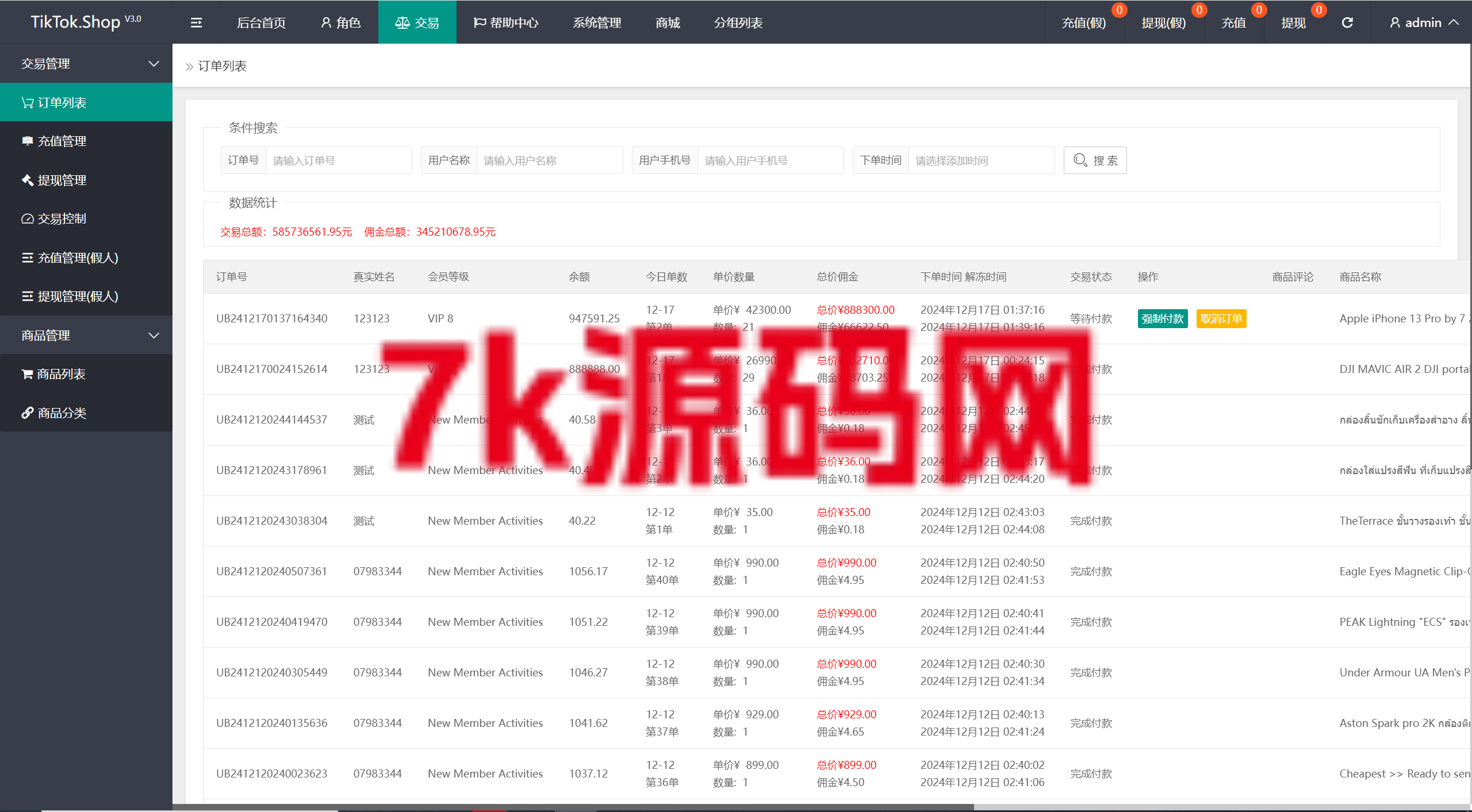The height and width of the screenshot is (812, 1472).
Task: Click balance value 947591.25
Action: [x=594, y=318]
